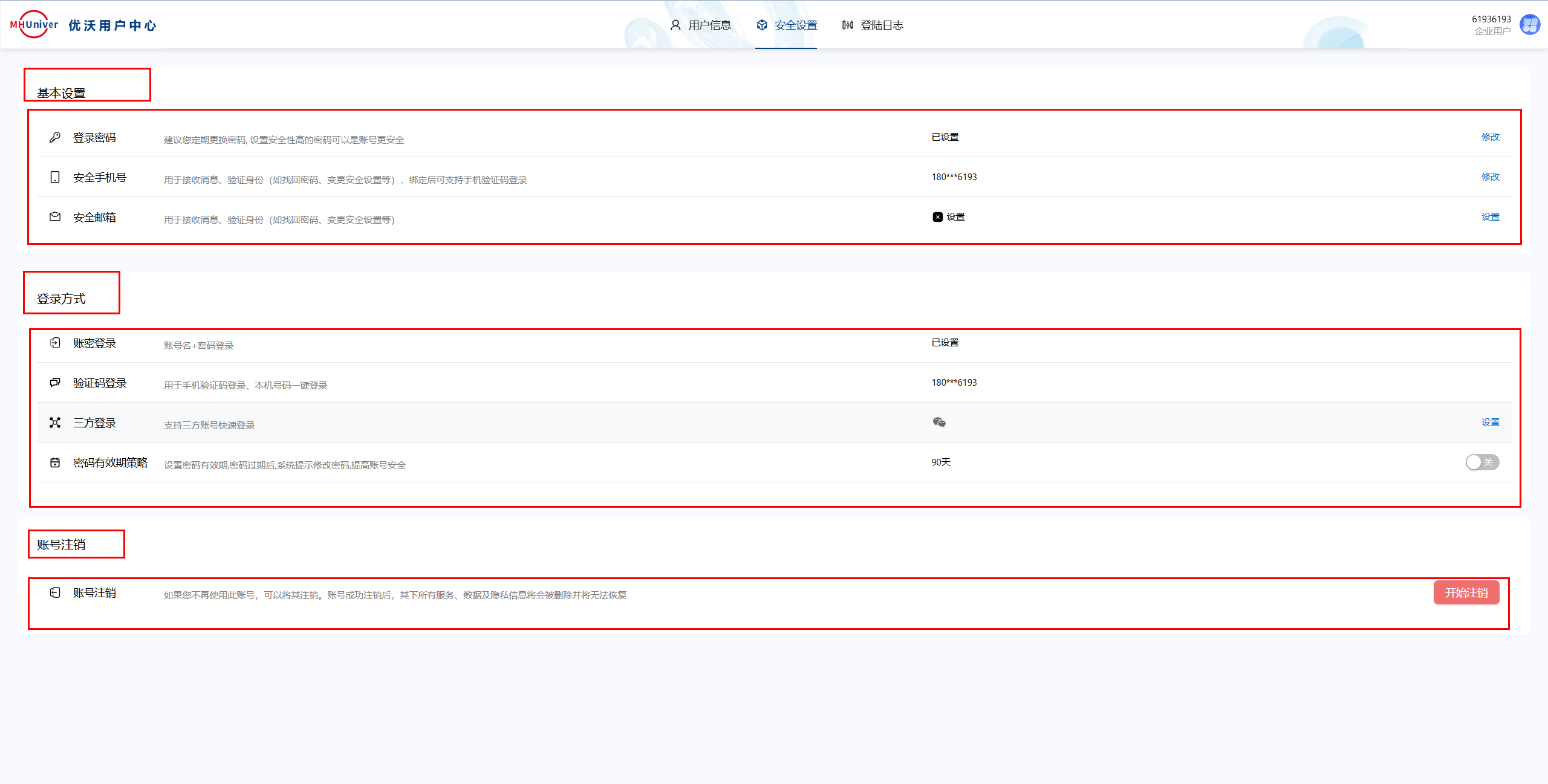The height and width of the screenshot is (784, 1548).
Task: Click the key icon beside 登录密码
Action: [55, 137]
